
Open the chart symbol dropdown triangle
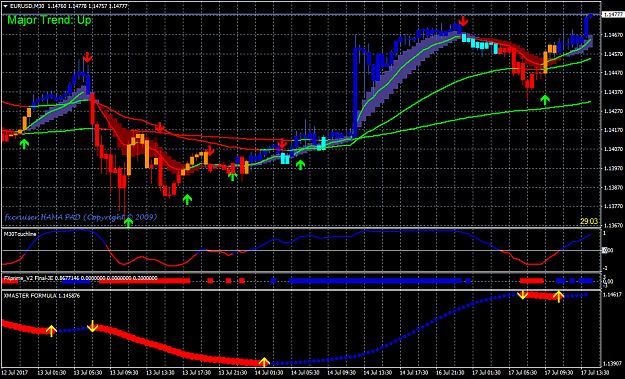click(x=6, y=6)
